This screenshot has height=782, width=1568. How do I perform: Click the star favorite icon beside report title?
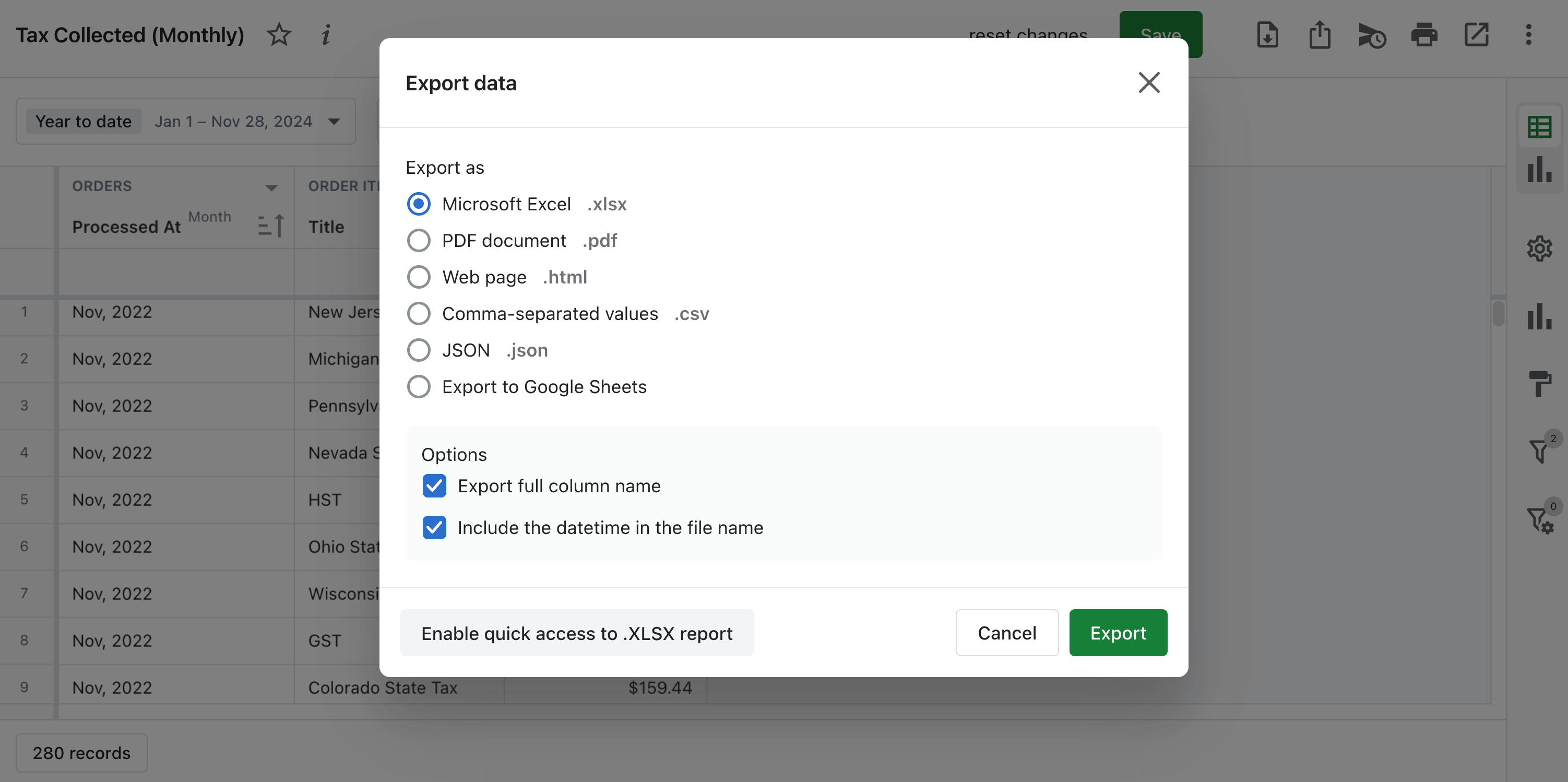(279, 34)
